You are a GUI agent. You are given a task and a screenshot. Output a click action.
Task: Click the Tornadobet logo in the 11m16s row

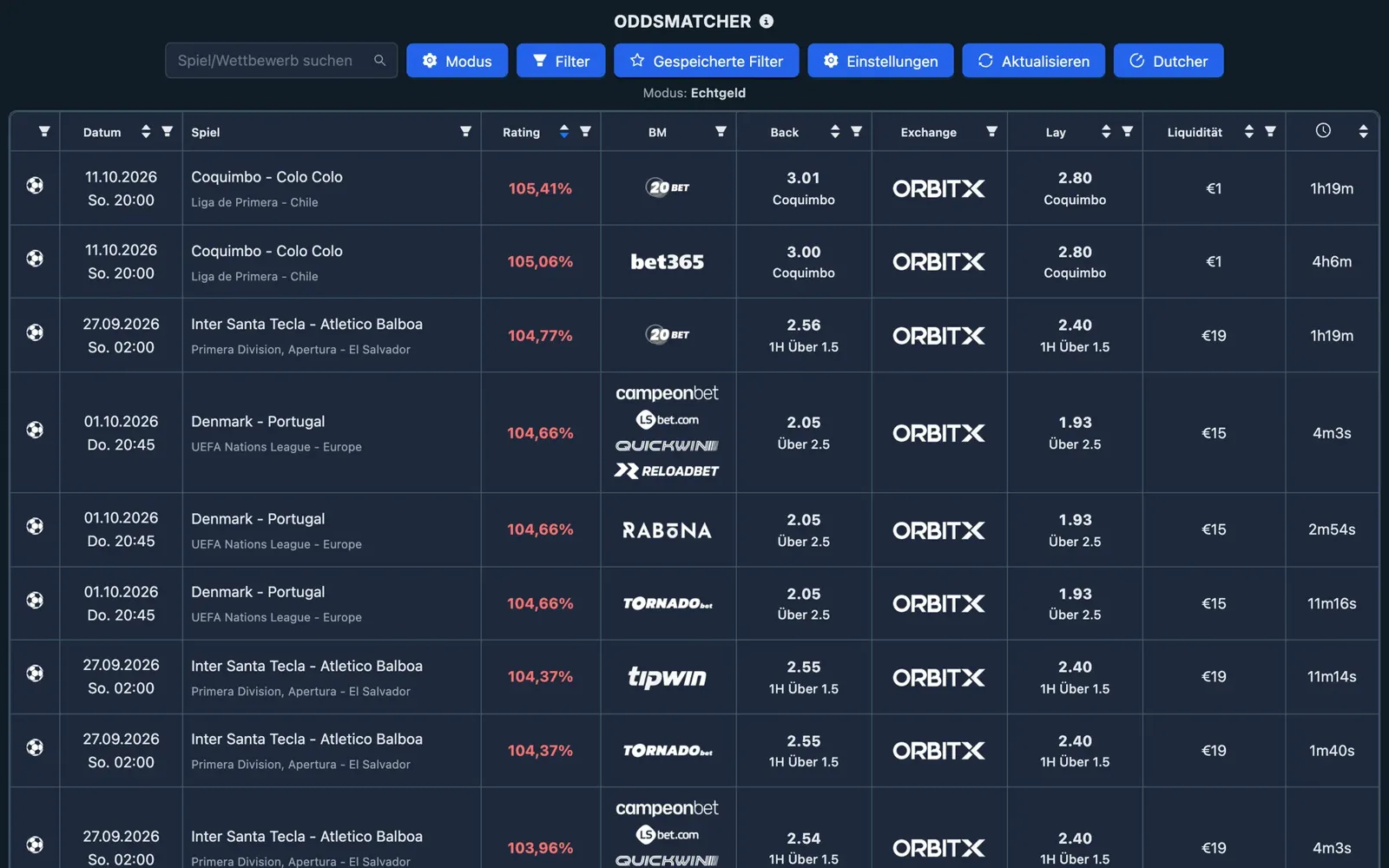(x=667, y=603)
